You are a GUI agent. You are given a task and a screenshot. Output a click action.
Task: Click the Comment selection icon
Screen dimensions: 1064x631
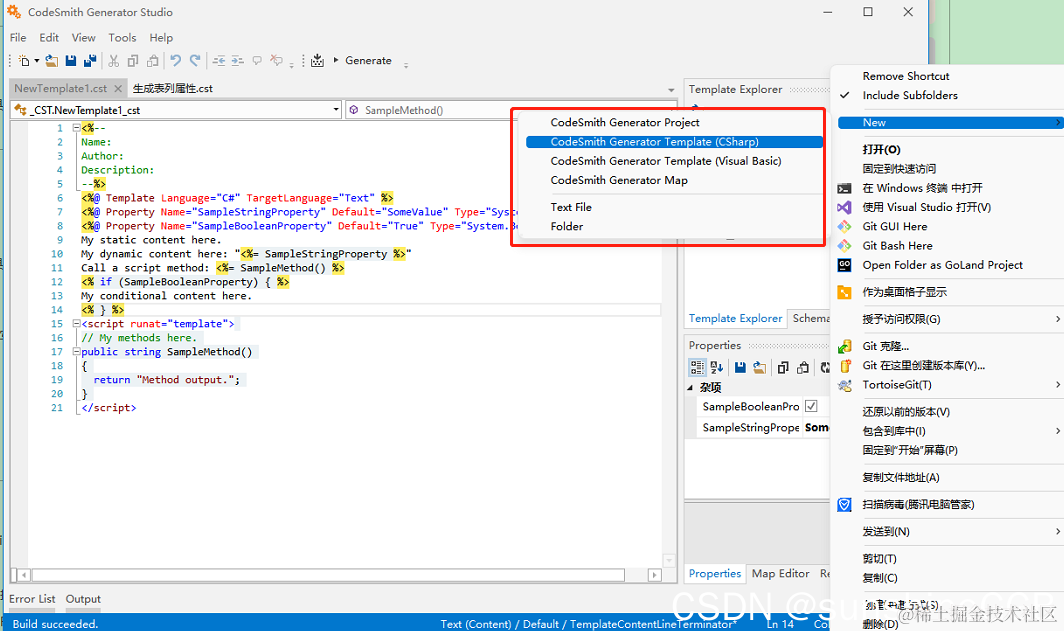pyautogui.click(x=257, y=61)
